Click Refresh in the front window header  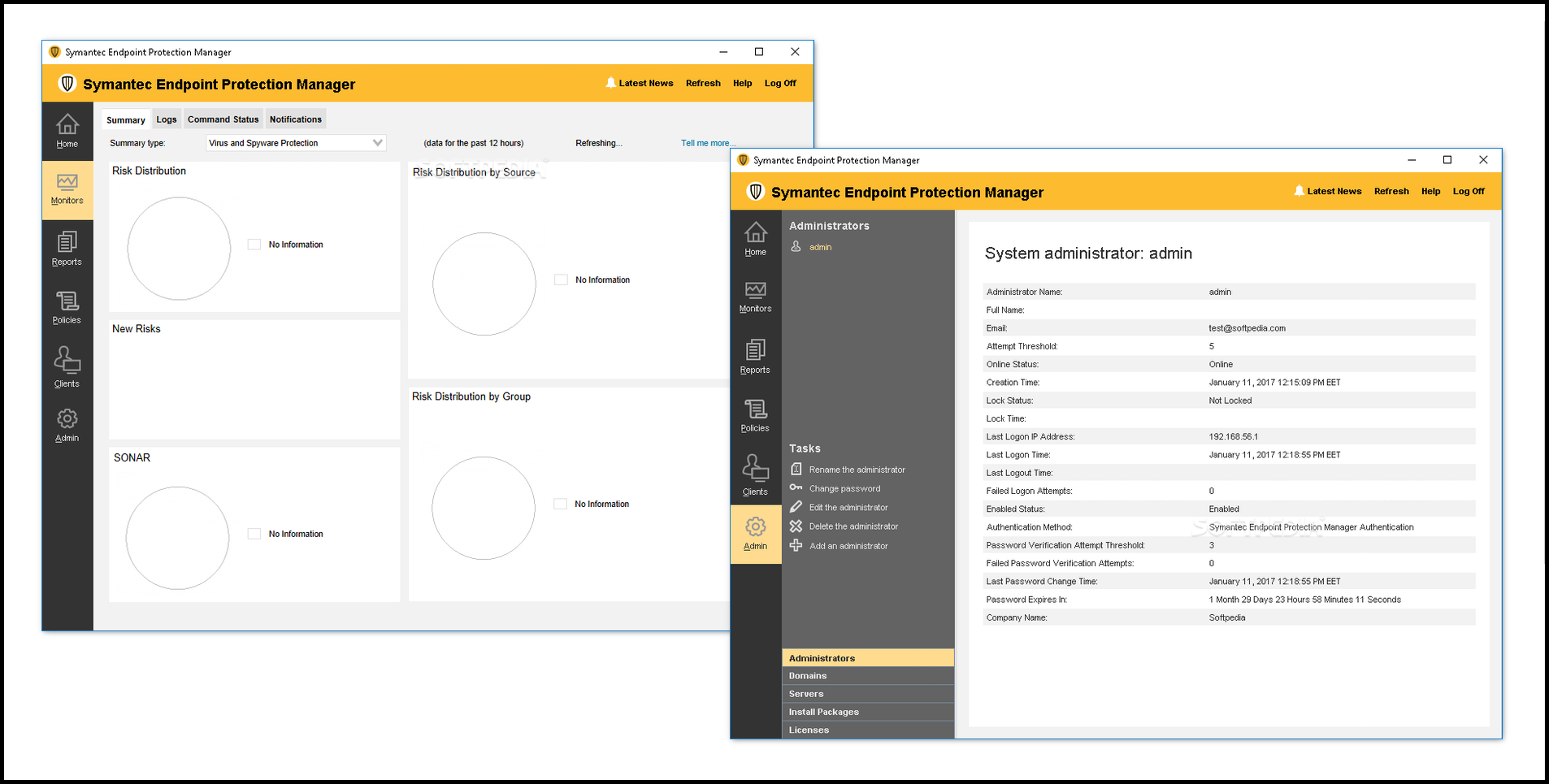pyautogui.click(x=1391, y=191)
